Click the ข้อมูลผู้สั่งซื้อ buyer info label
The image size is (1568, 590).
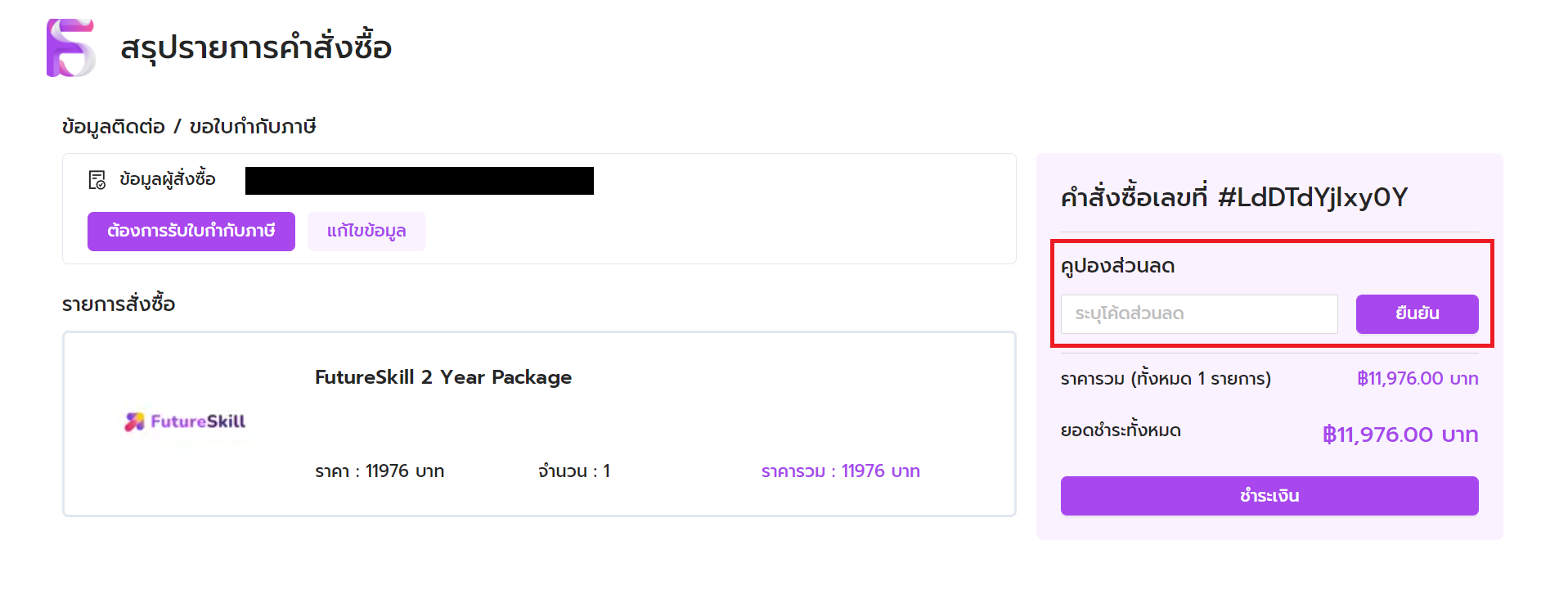coord(168,179)
